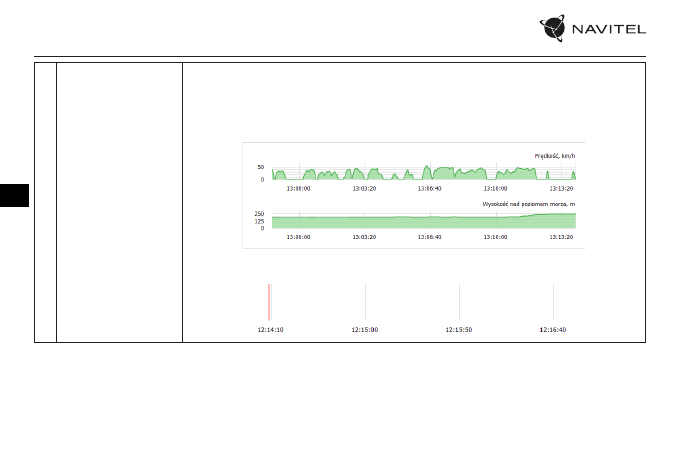Click the red playhead marker on timeline
The width and height of the screenshot is (680, 454).
[x=269, y=301]
